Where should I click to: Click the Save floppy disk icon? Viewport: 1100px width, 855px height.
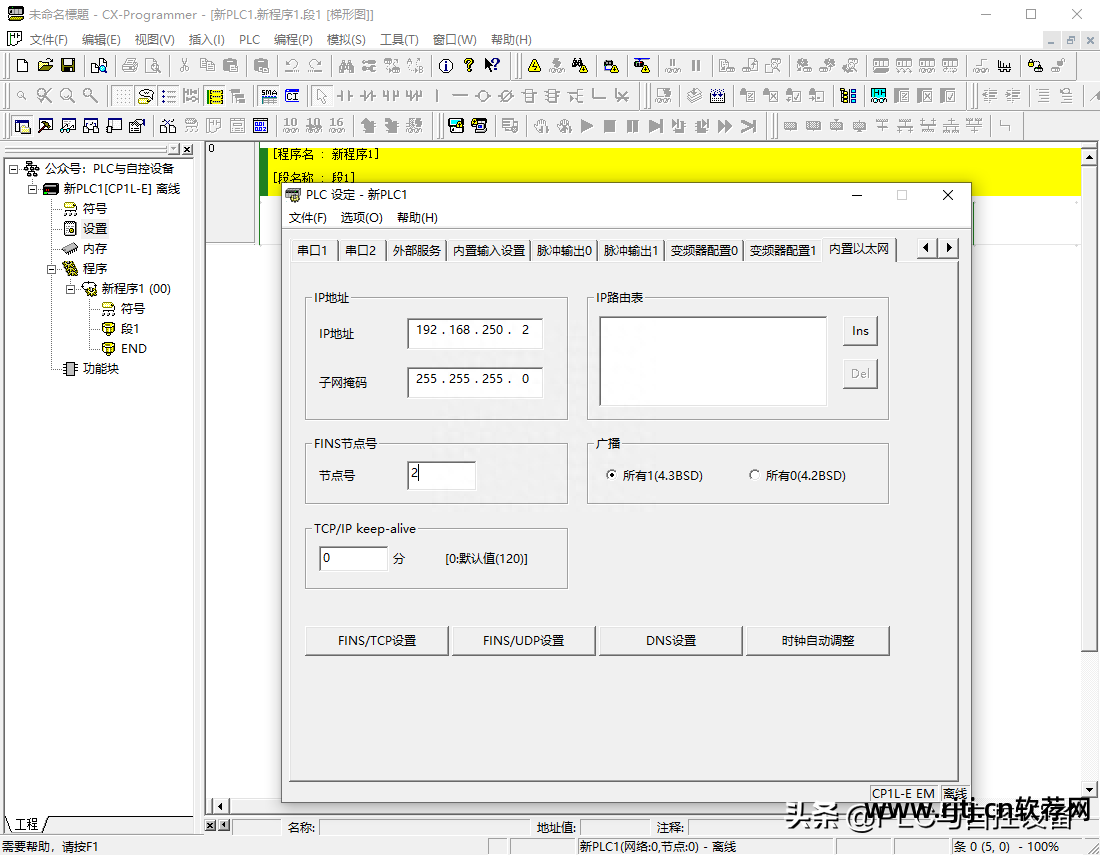click(x=68, y=66)
